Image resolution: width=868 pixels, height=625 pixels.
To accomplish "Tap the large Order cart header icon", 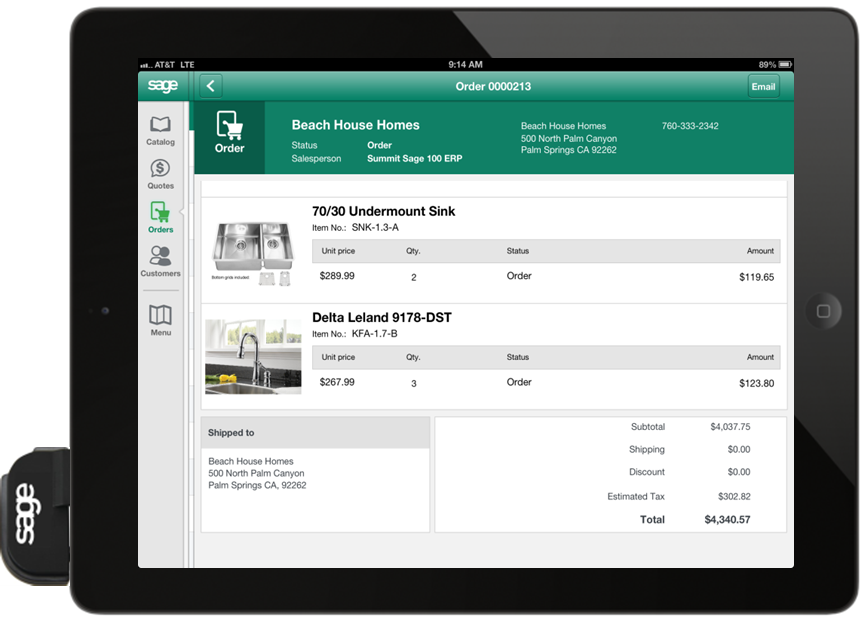I will click(x=229, y=127).
